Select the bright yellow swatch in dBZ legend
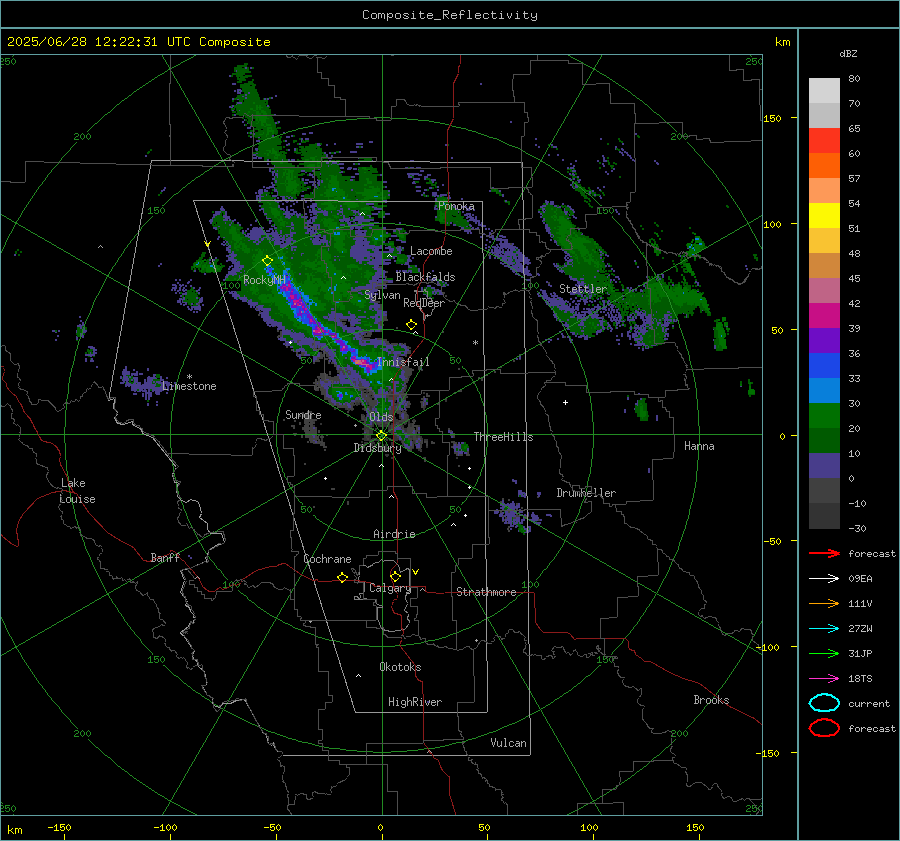900x841 pixels. 824,215
